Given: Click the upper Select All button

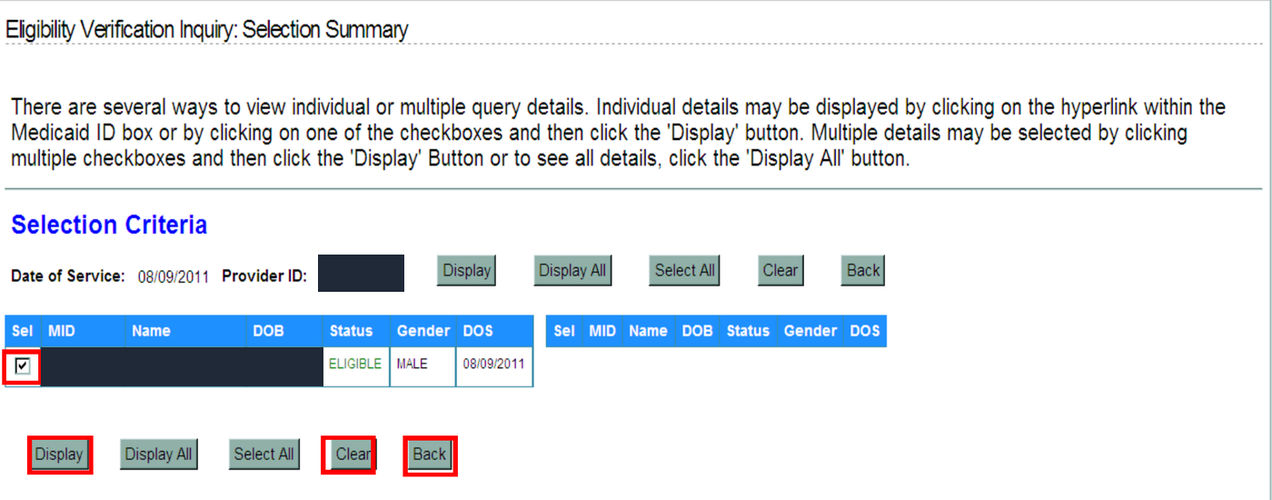Looking at the screenshot, I should point(684,271).
